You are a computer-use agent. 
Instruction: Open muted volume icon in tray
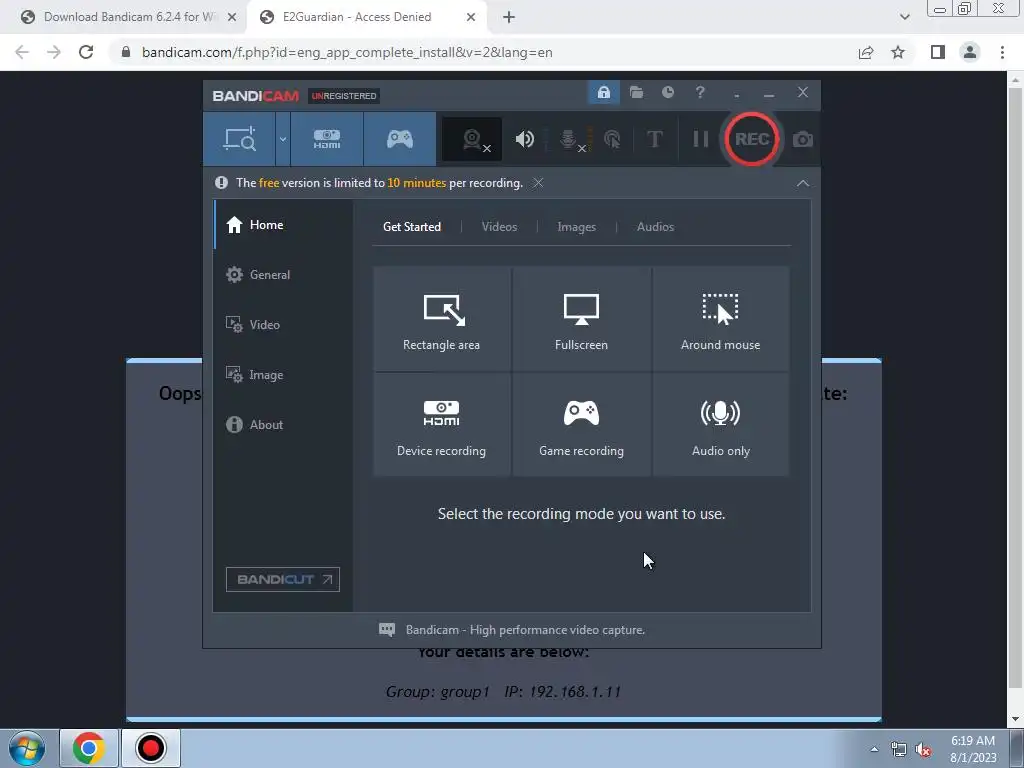pos(923,749)
